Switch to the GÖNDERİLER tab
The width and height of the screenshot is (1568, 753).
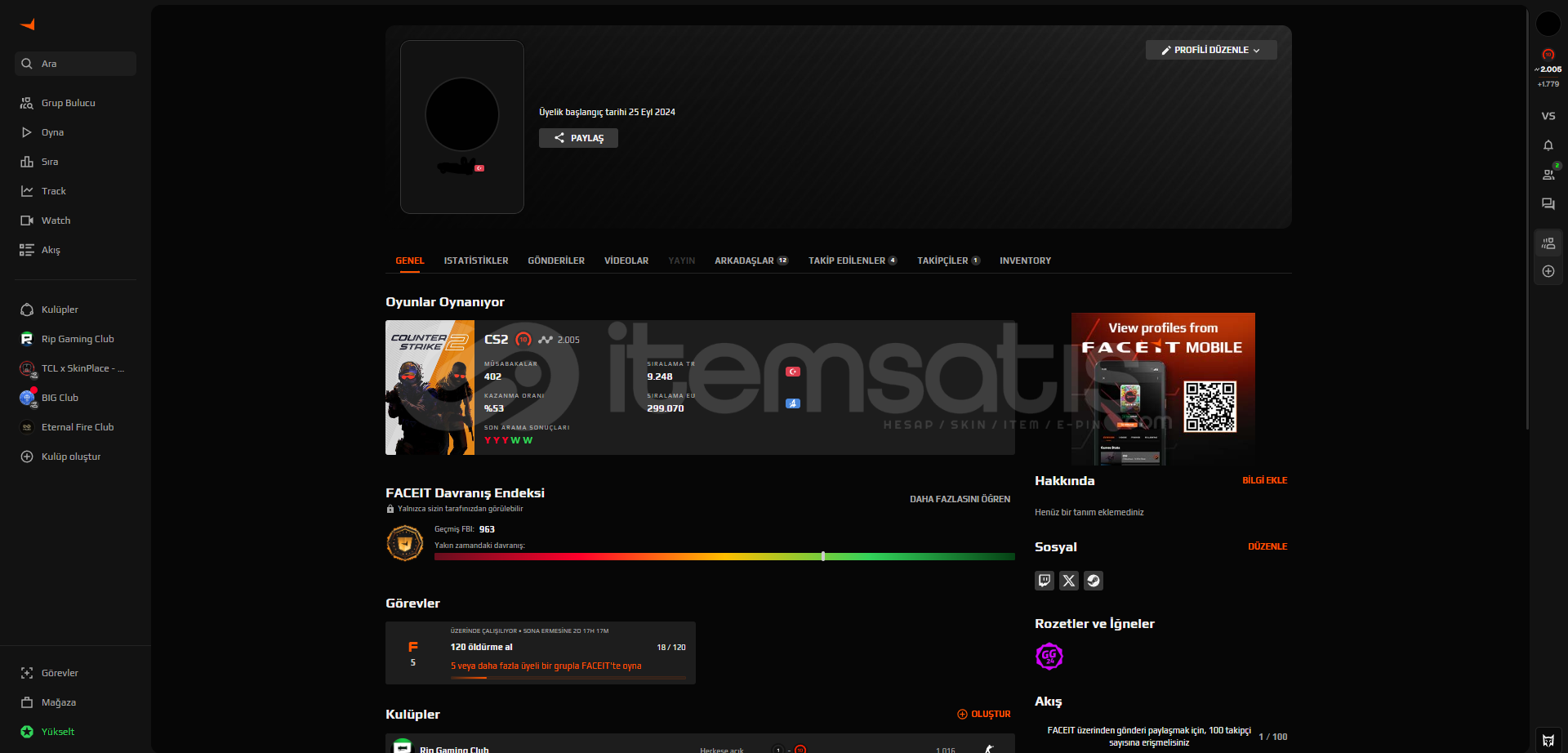click(556, 261)
